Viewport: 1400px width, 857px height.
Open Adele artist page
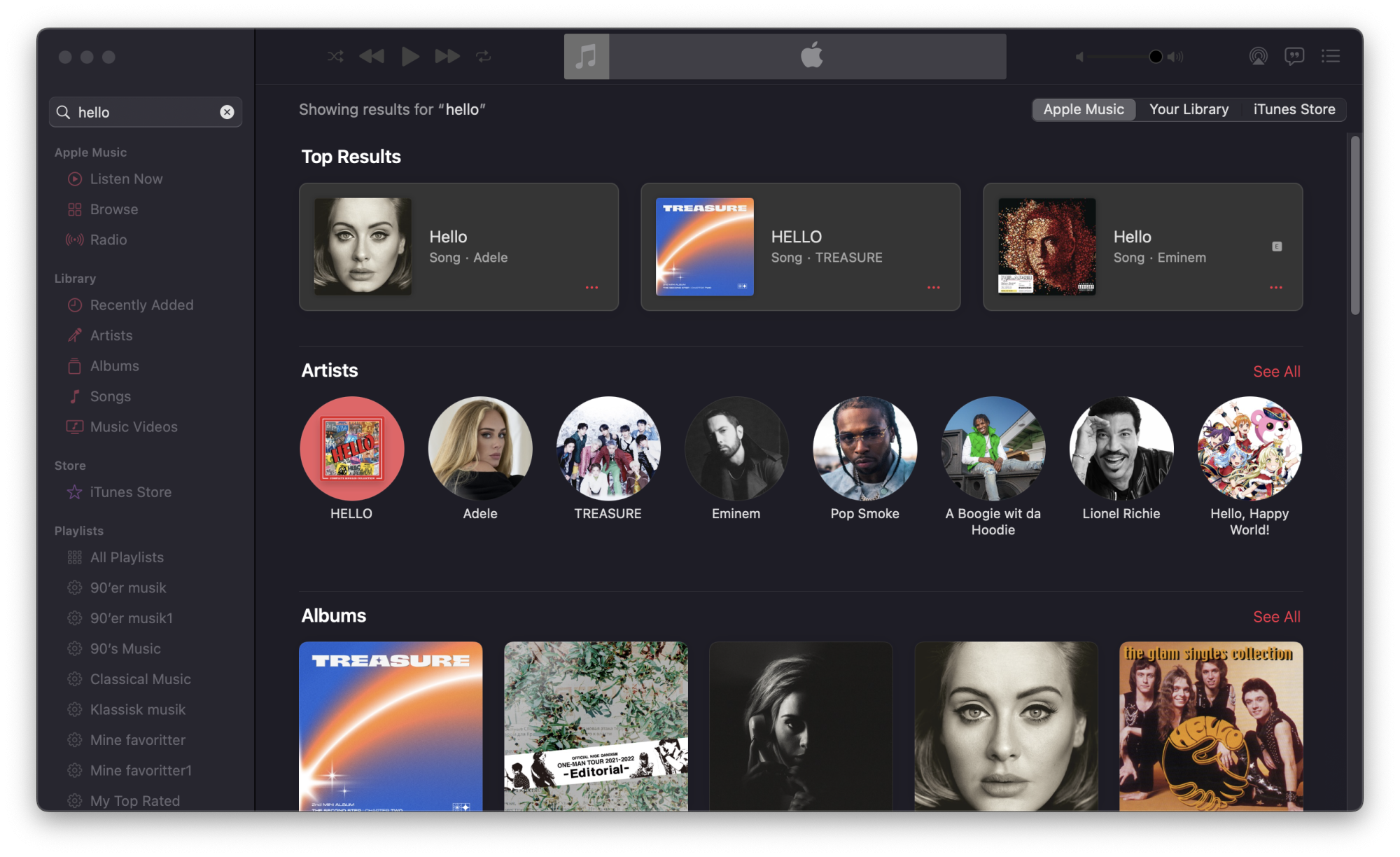(x=480, y=449)
